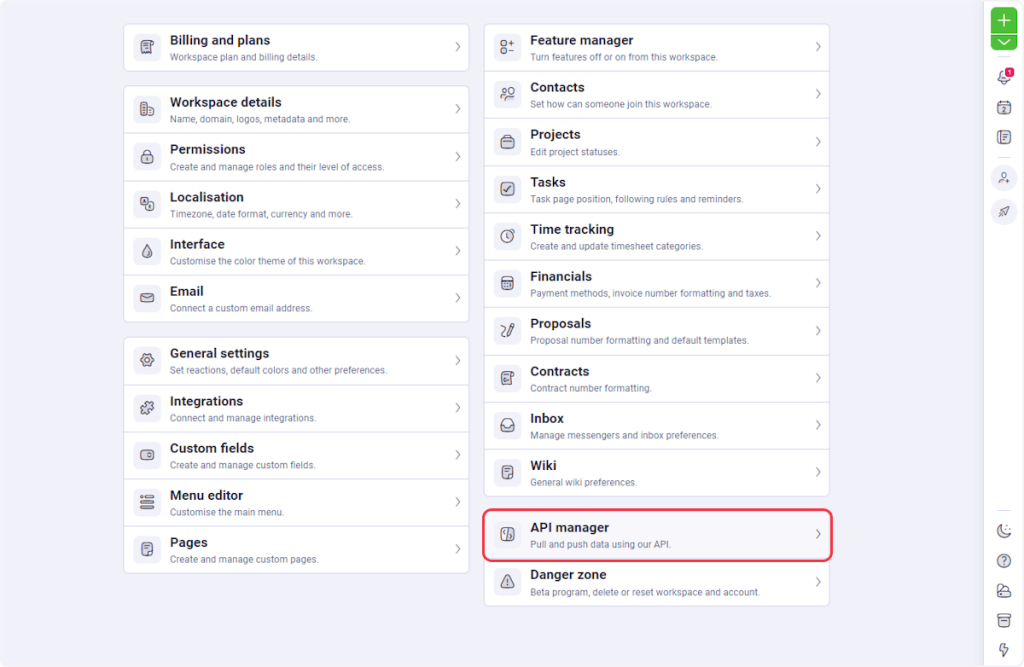Click the Danger zone chevron arrow
The height and width of the screenshot is (667, 1024).
pyautogui.click(x=818, y=582)
